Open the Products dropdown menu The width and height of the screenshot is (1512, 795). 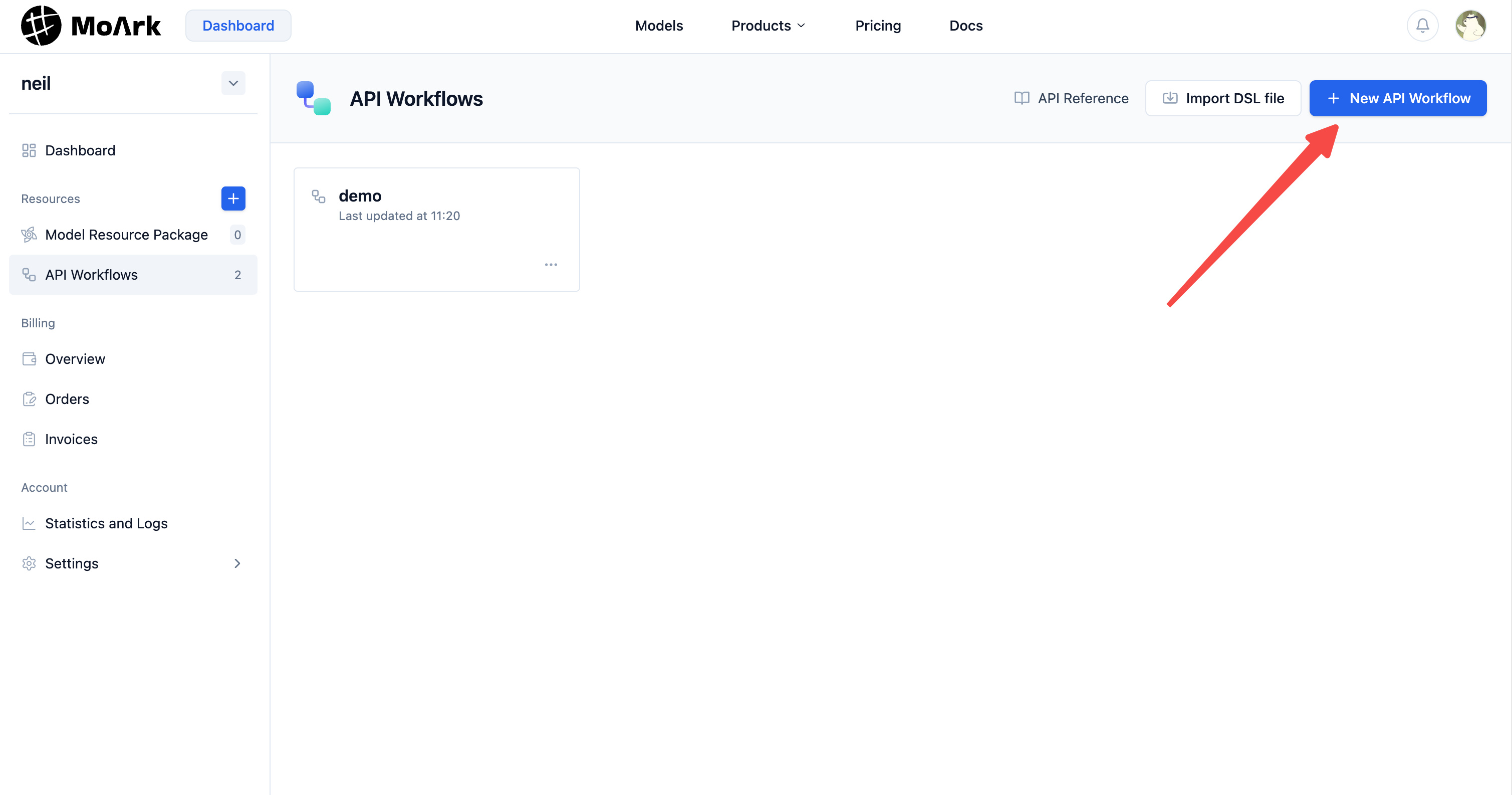point(768,25)
